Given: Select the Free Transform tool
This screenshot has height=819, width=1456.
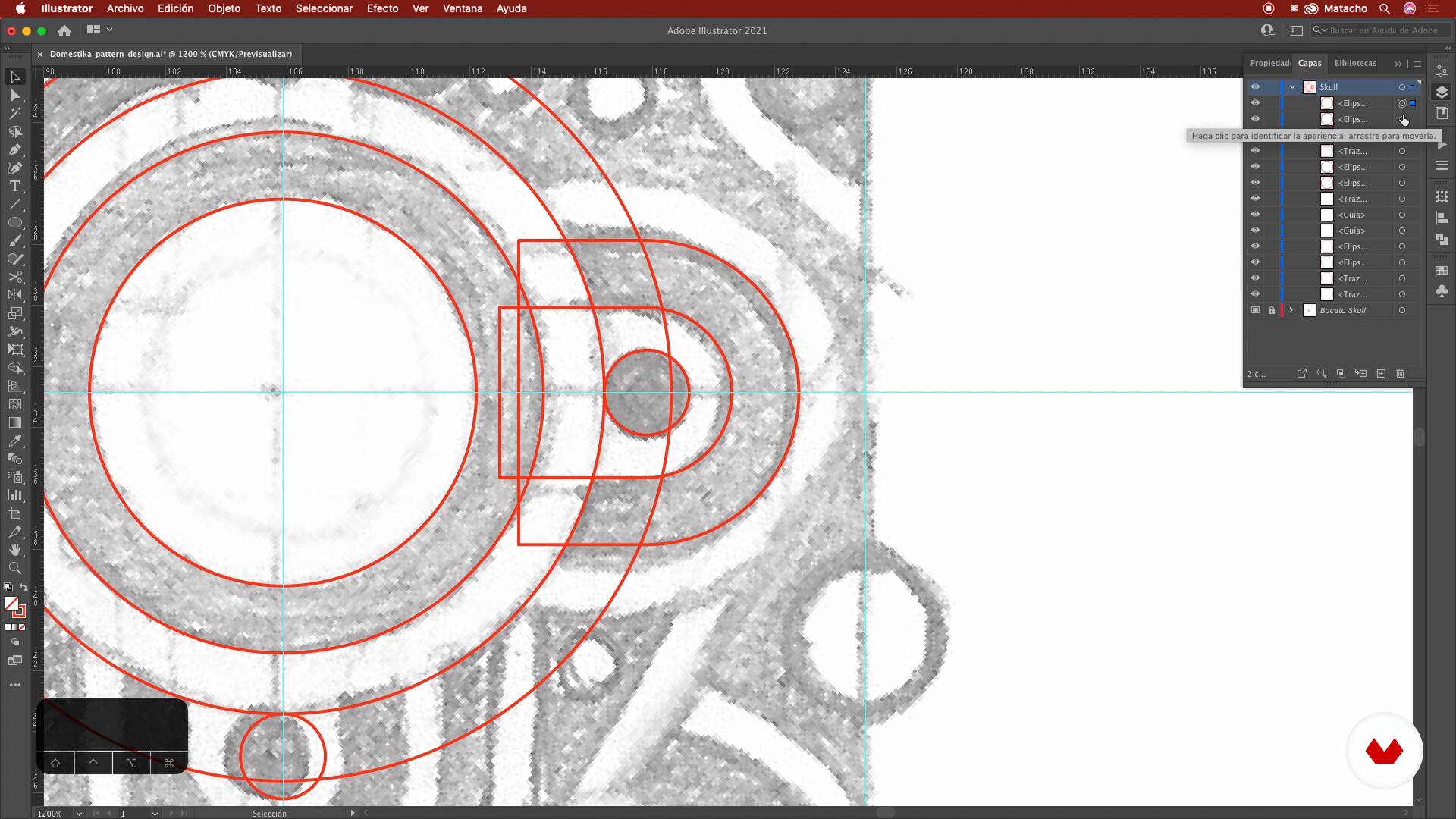Looking at the screenshot, I should (14, 350).
